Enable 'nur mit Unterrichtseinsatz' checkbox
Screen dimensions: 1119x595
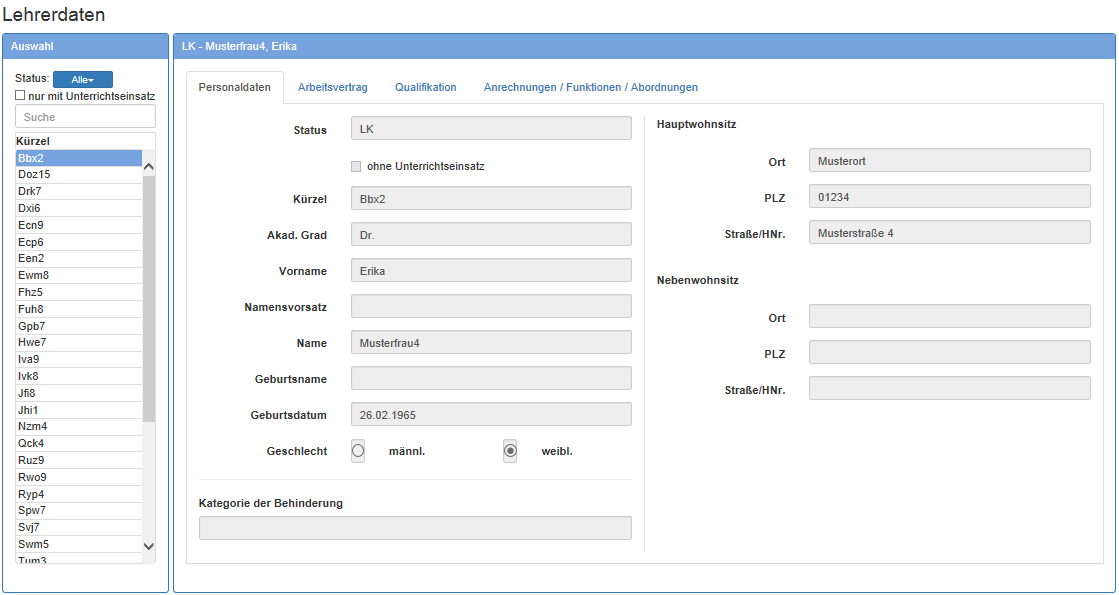pos(20,96)
